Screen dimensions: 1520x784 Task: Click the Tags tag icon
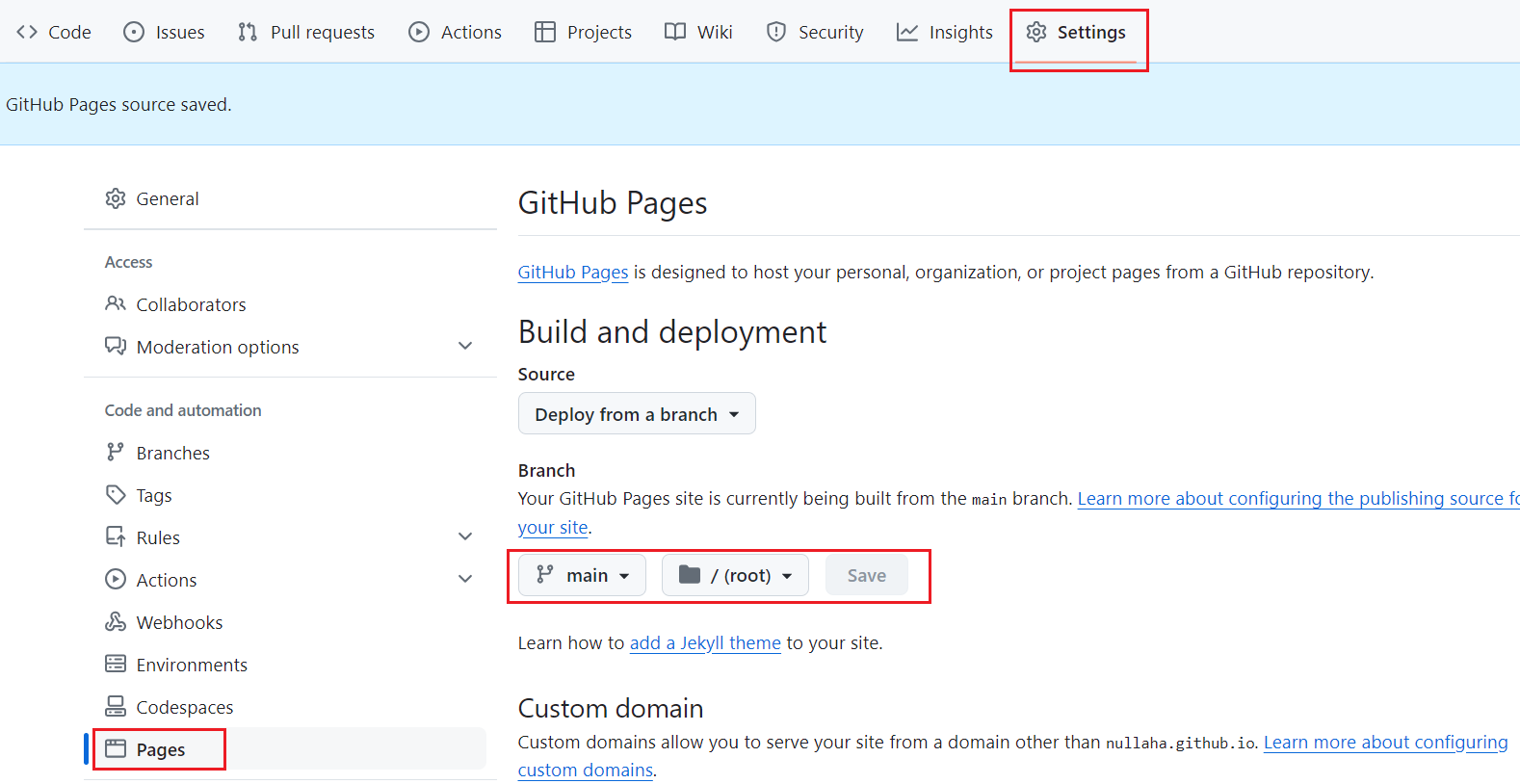[116, 494]
